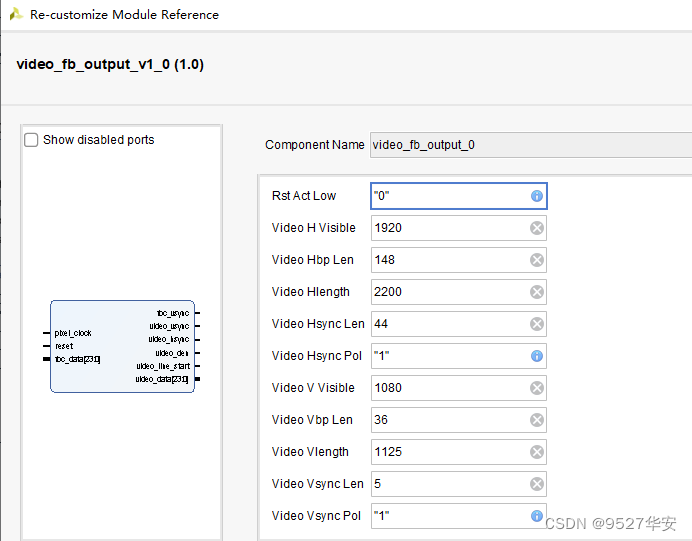The height and width of the screenshot is (541, 692).
Task: Clear the Video Vlength field
Action: coord(537,452)
